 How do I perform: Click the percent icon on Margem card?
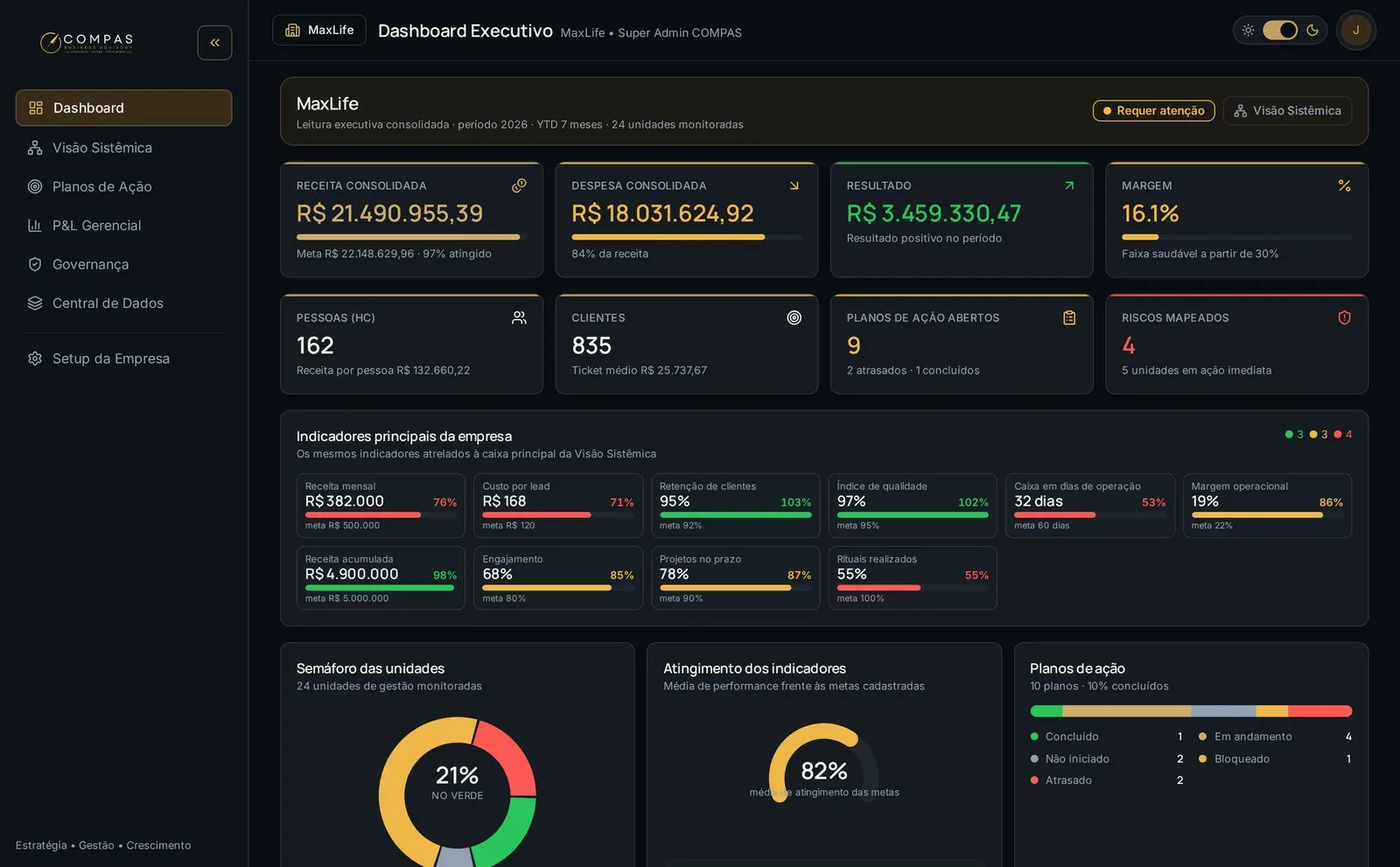(1344, 185)
